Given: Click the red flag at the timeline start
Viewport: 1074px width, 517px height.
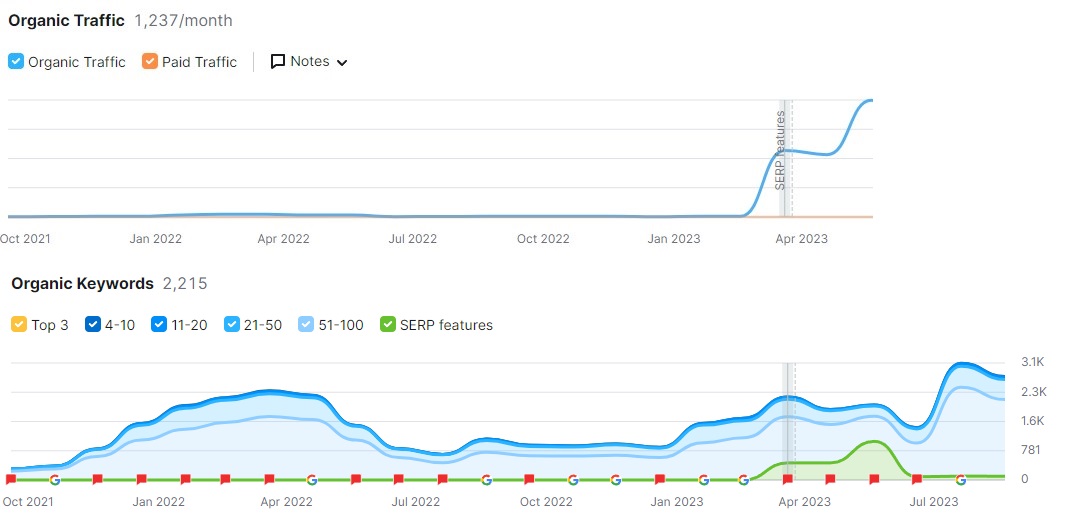Looking at the screenshot, I should pos(11,479).
